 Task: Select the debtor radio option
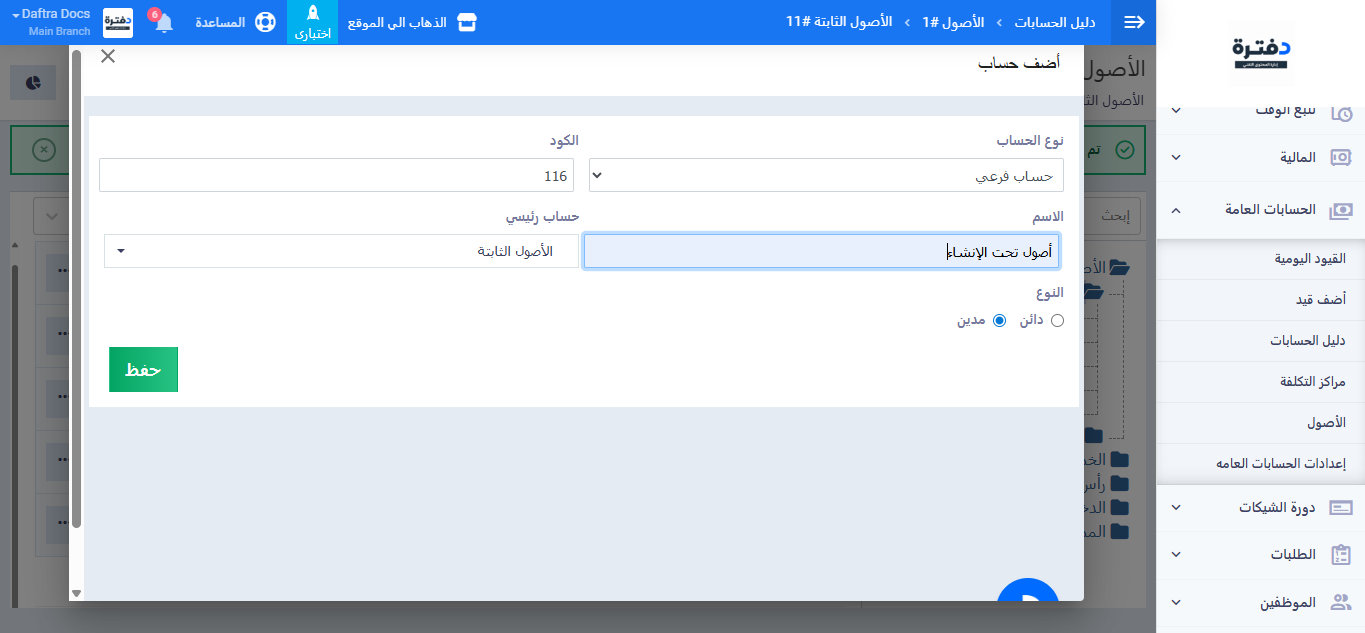[999, 320]
